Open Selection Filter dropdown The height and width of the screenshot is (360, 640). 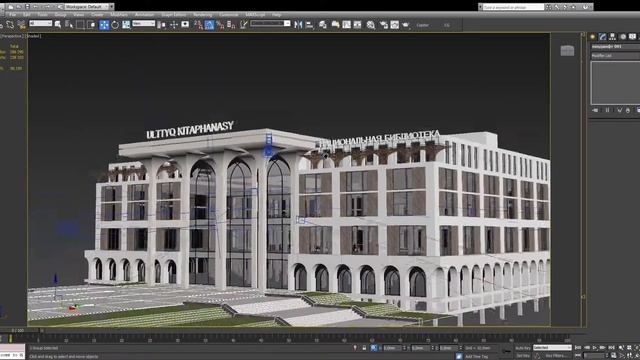pos(40,23)
